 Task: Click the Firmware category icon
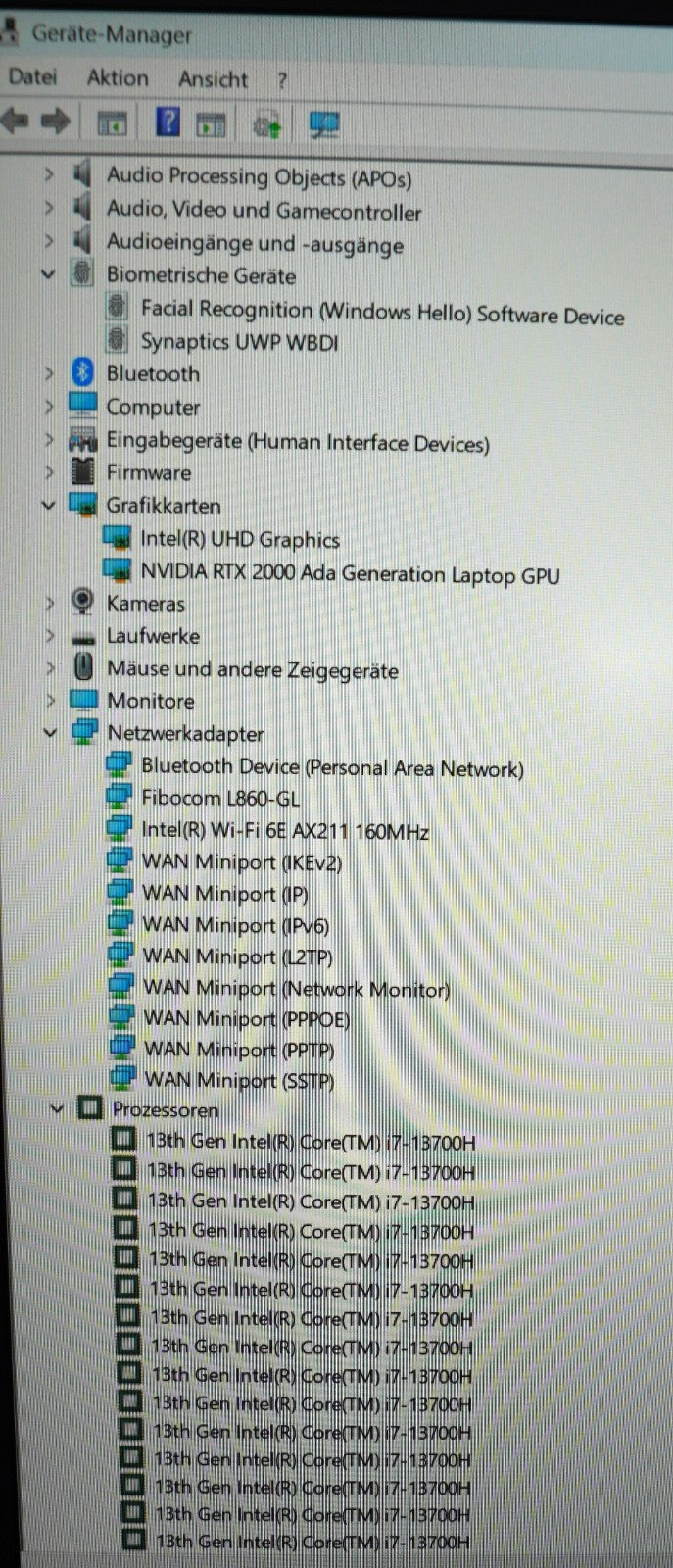coord(83,471)
